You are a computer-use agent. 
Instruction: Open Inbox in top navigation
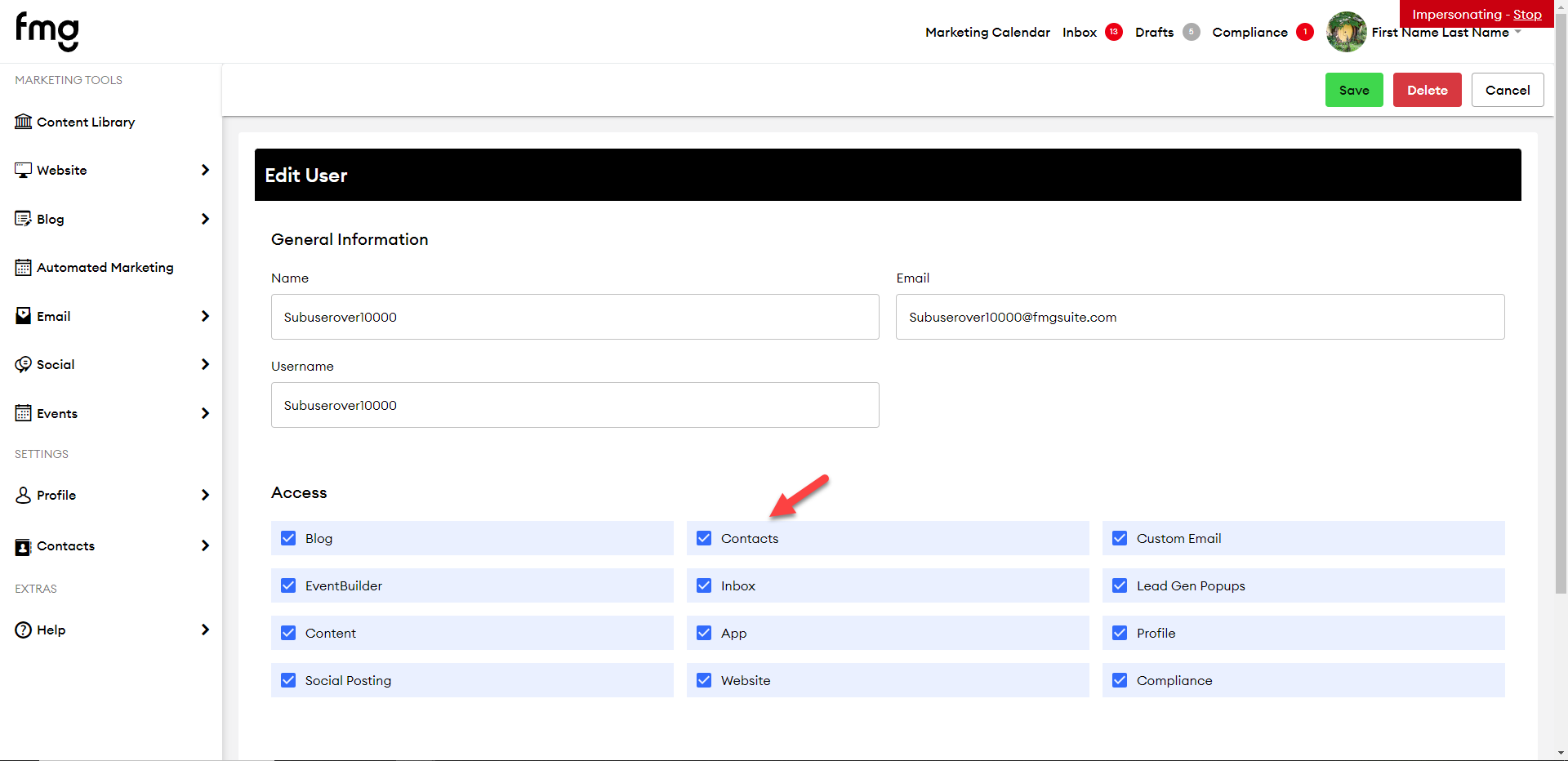[x=1080, y=32]
